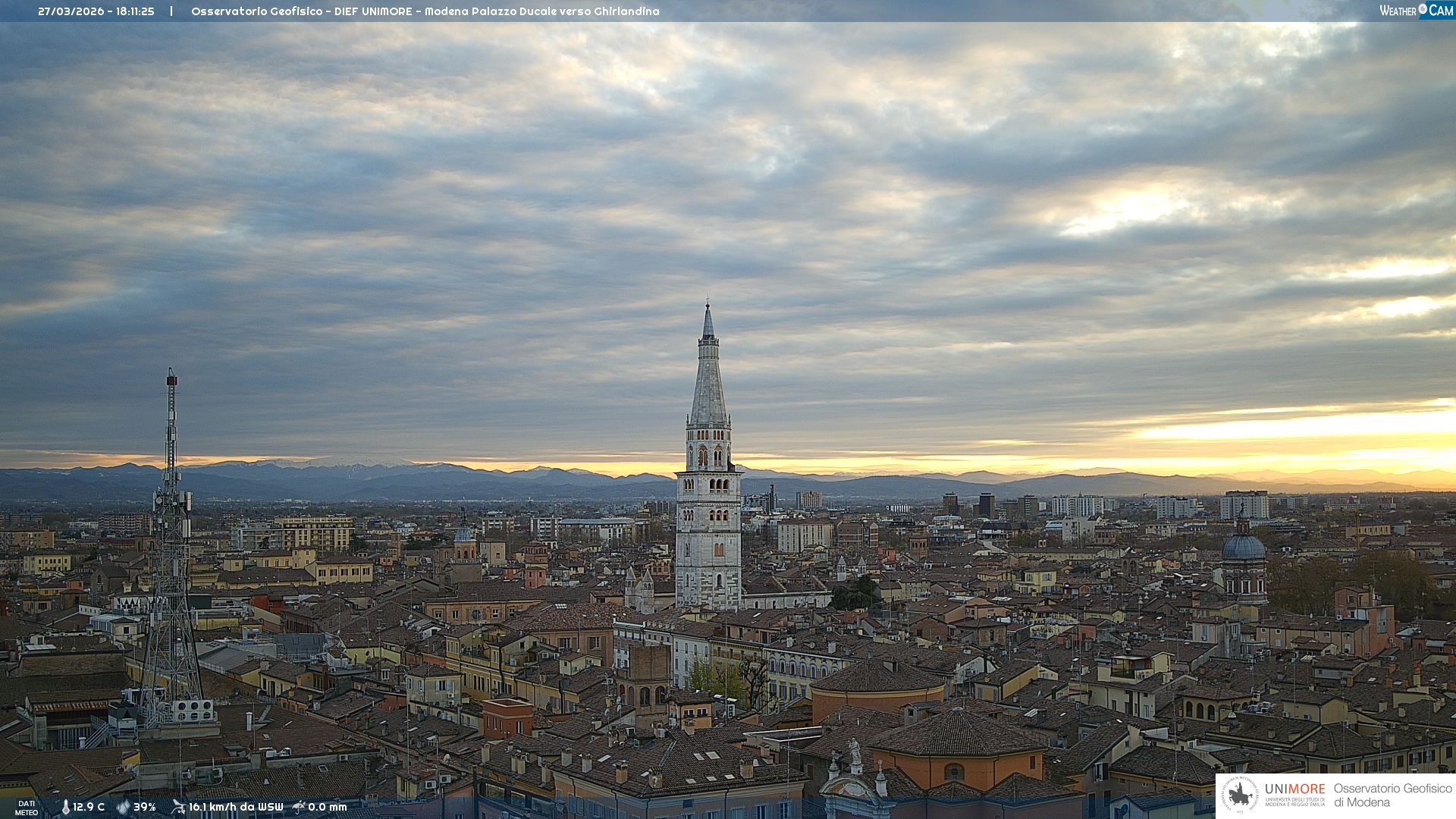Click the 0.0 mm rainfall reading
This screenshot has height=819, width=1456.
tap(327, 807)
